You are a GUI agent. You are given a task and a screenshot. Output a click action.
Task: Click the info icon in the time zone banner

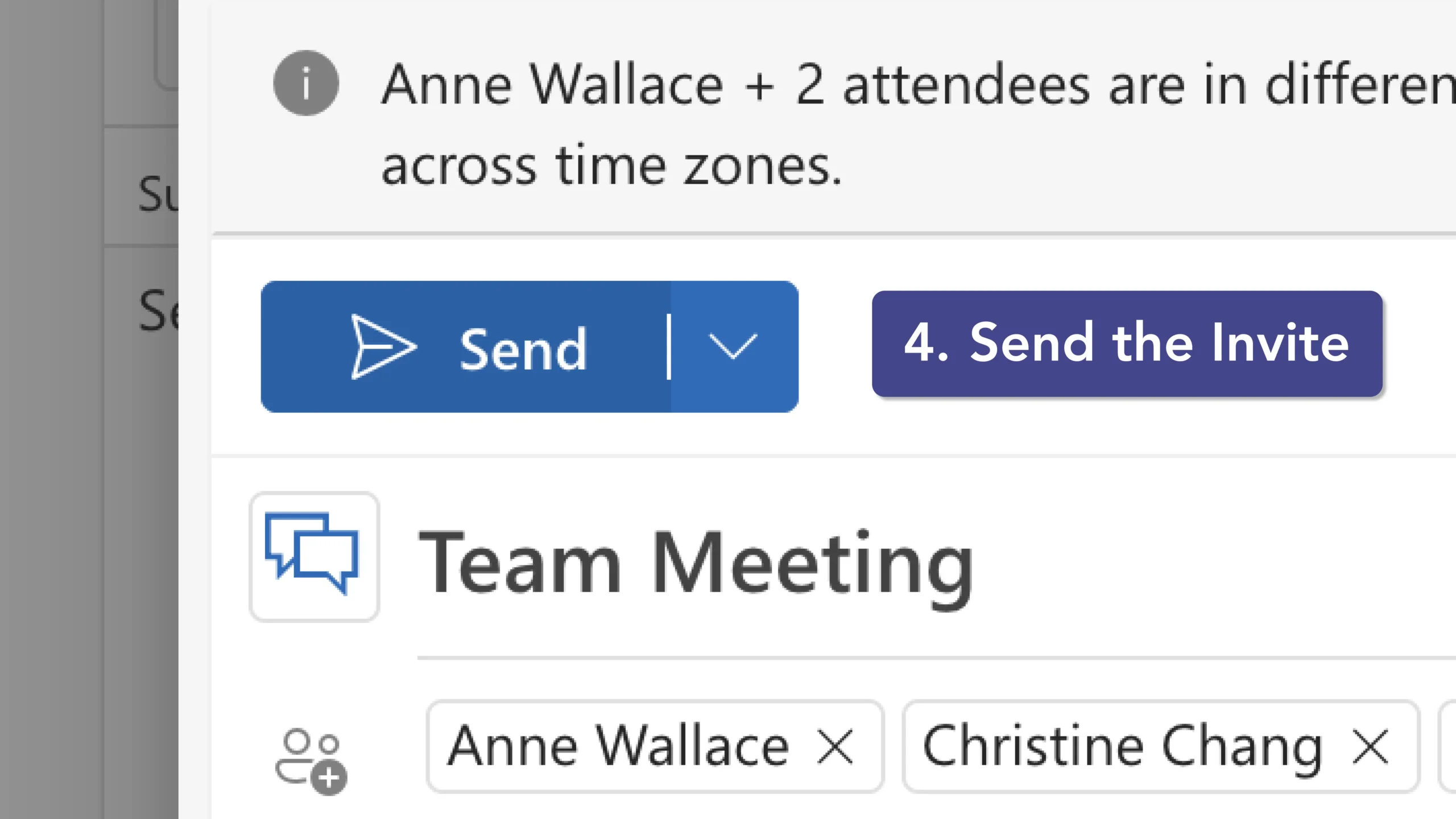pos(306,83)
